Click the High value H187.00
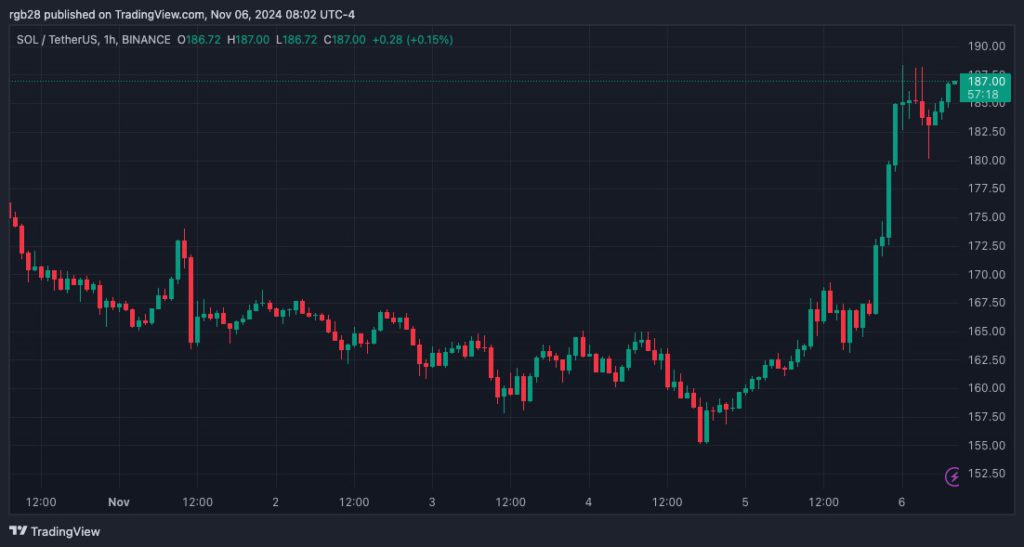Viewport: 1024px width, 547px height. click(248, 40)
